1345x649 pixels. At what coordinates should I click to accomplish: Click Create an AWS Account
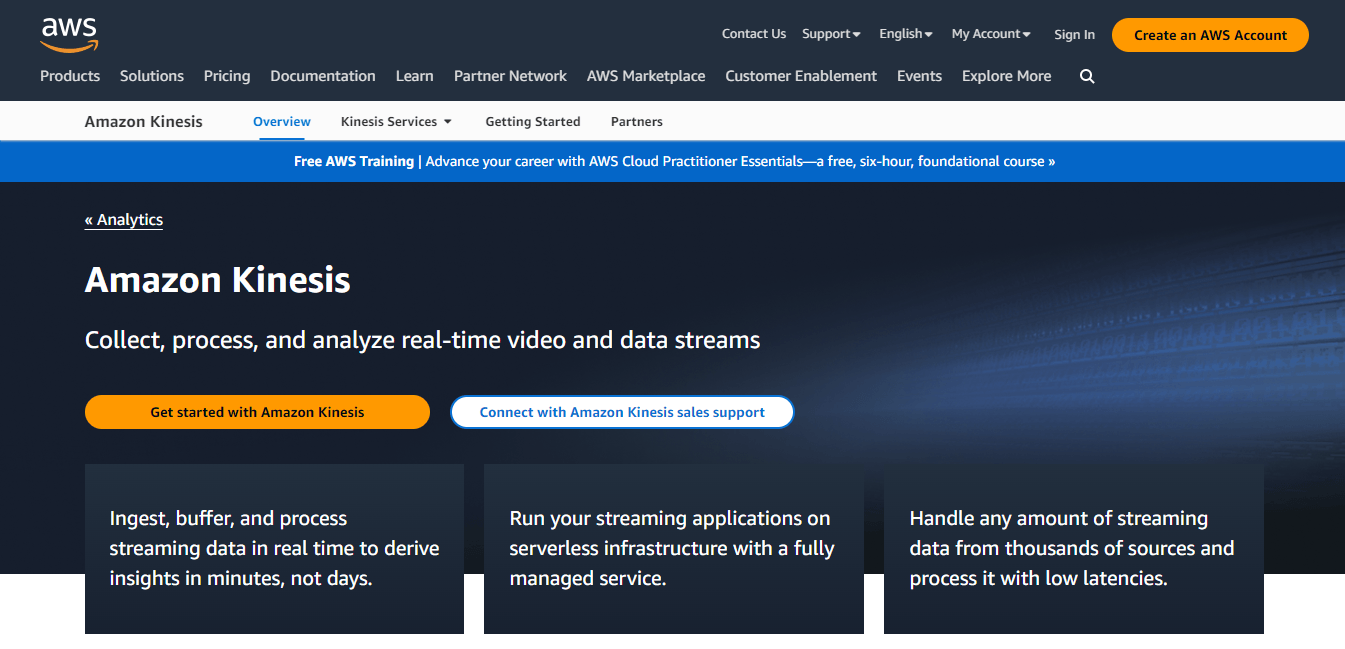tap(1209, 34)
